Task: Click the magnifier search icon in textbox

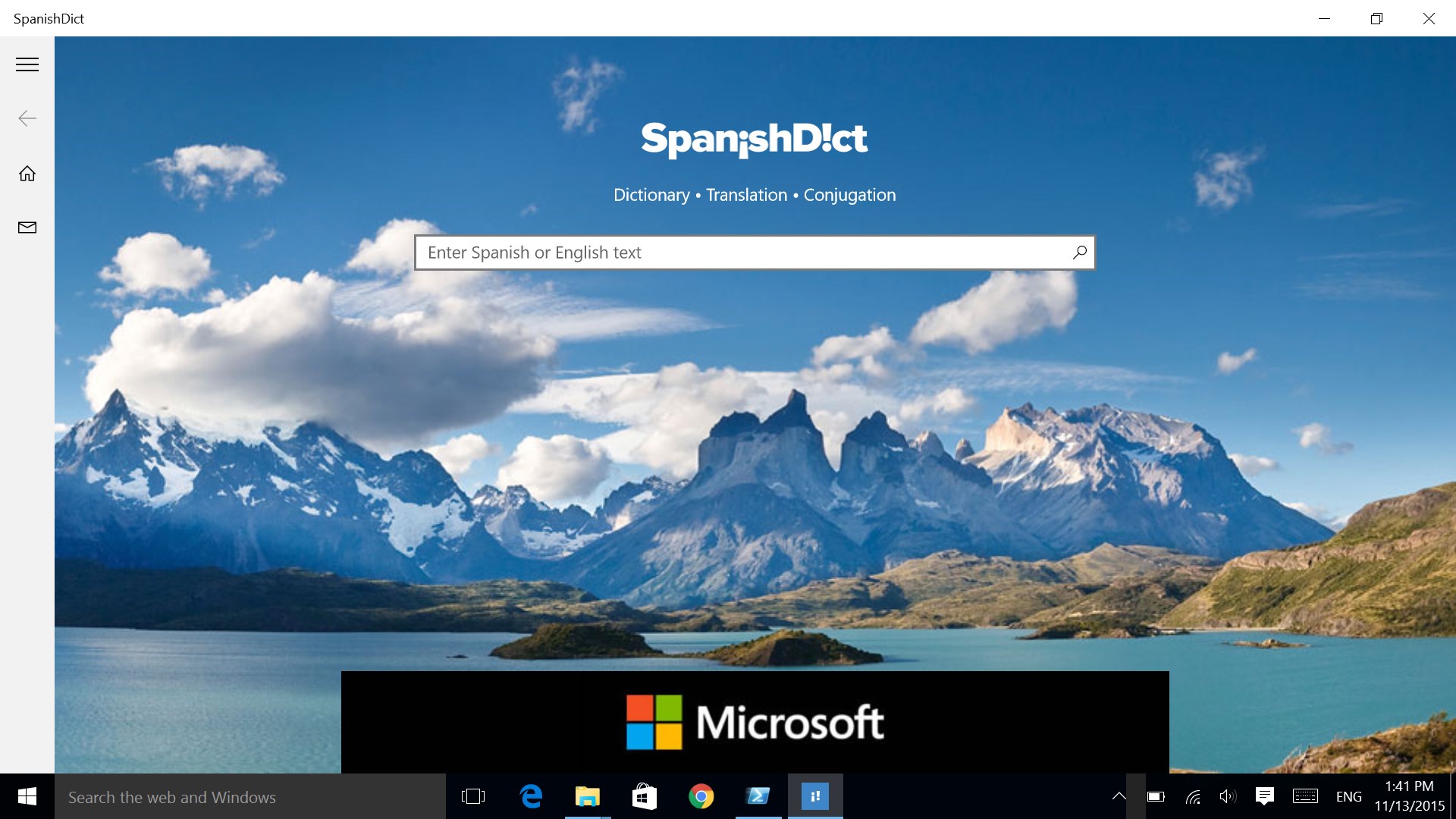Action: 1079,253
